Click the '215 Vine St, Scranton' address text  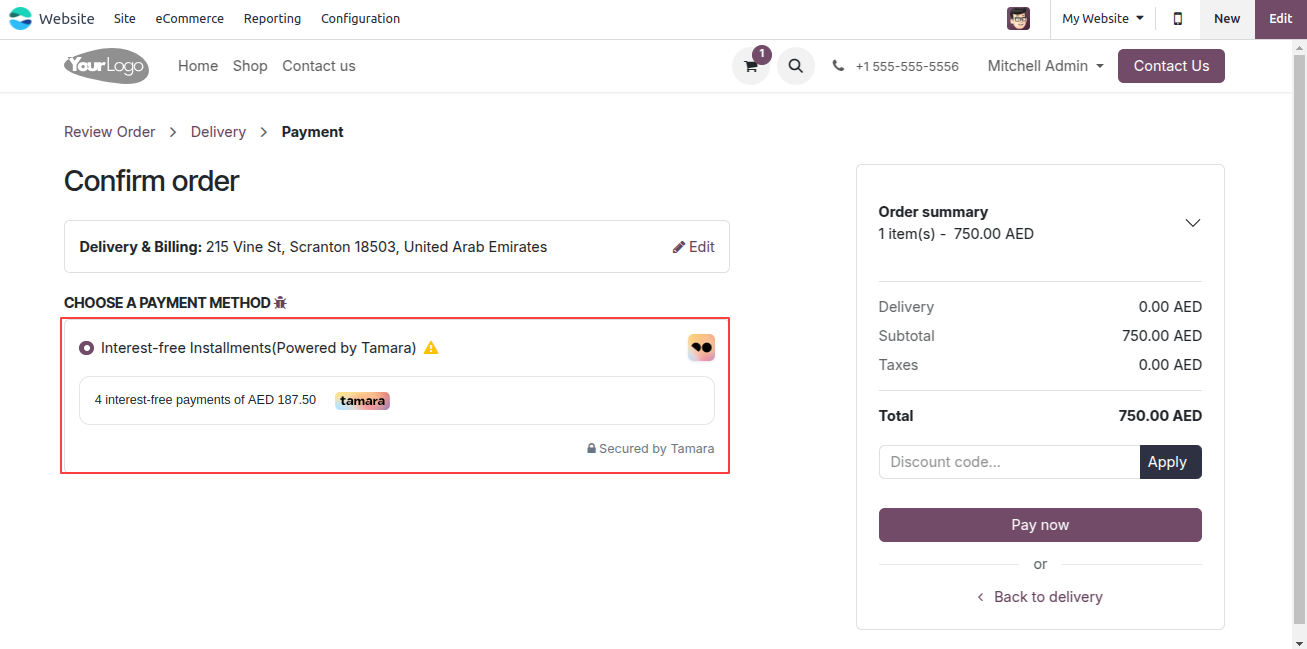[x=376, y=247]
